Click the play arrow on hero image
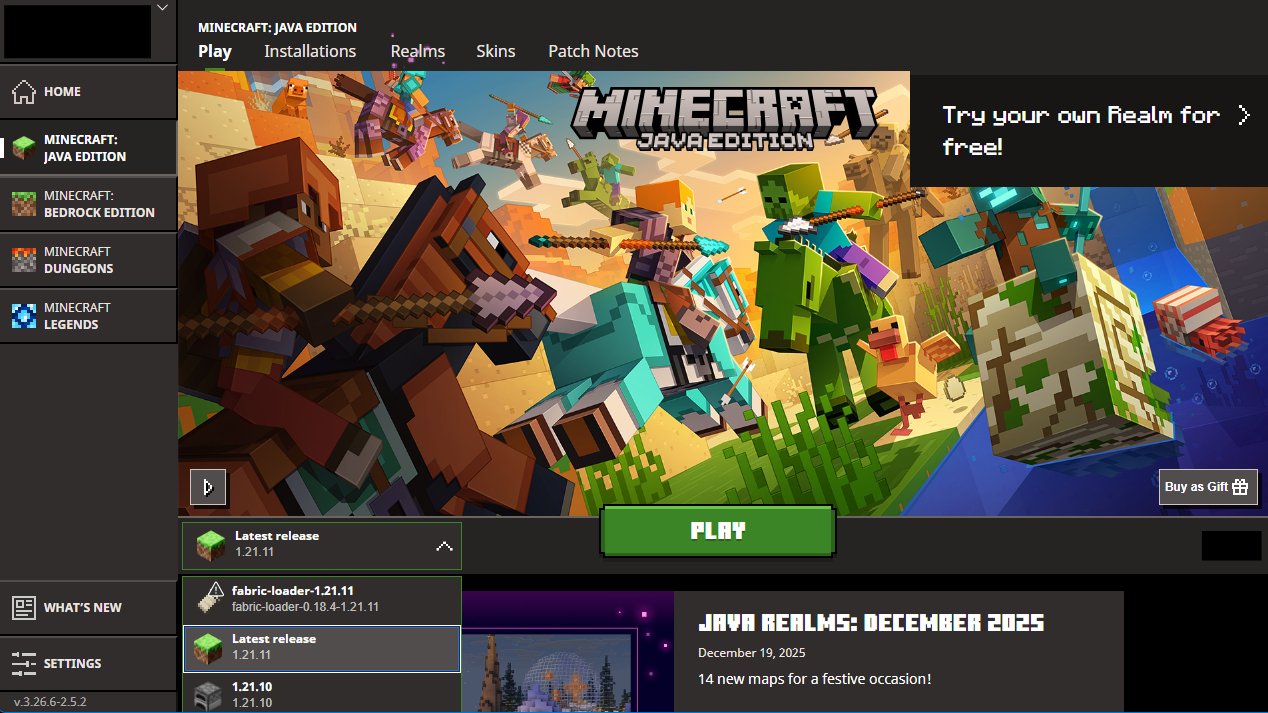Viewport: 1268px width, 713px height. 208,487
